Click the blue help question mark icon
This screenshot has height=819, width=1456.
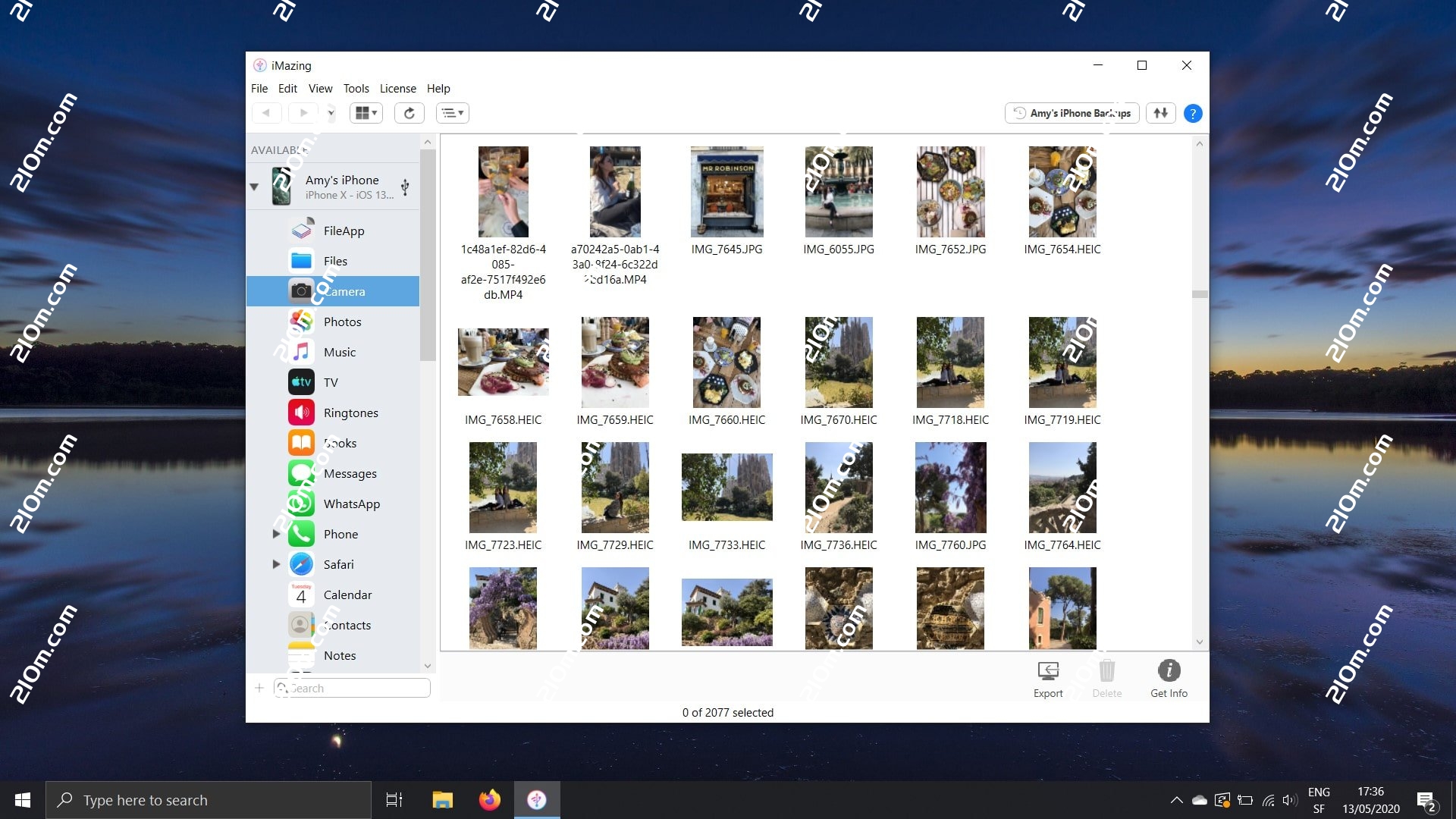click(1193, 112)
